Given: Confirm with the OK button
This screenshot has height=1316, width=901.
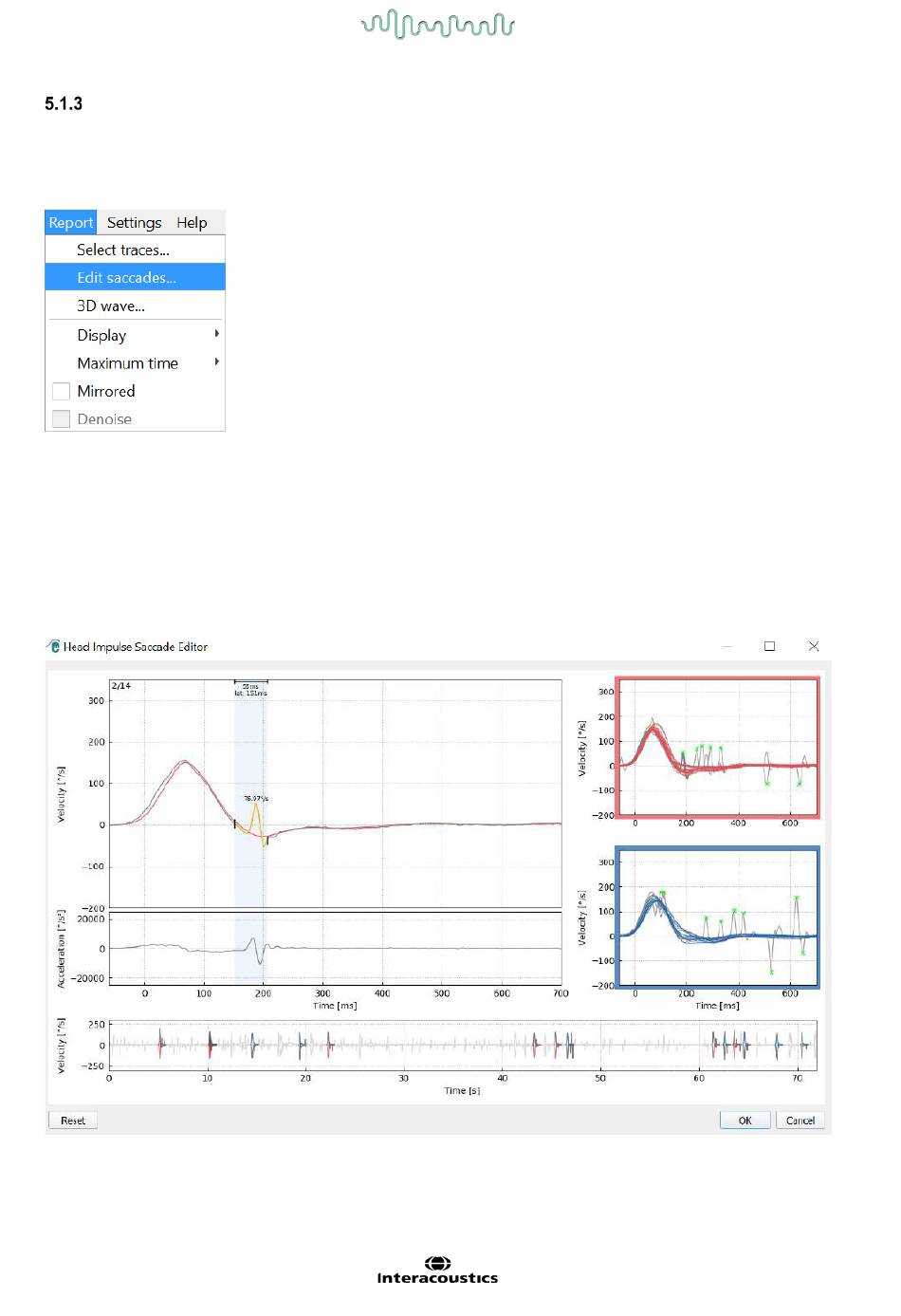Looking at the screenshot, I should pyautogui.click(x=745, y=1121).
